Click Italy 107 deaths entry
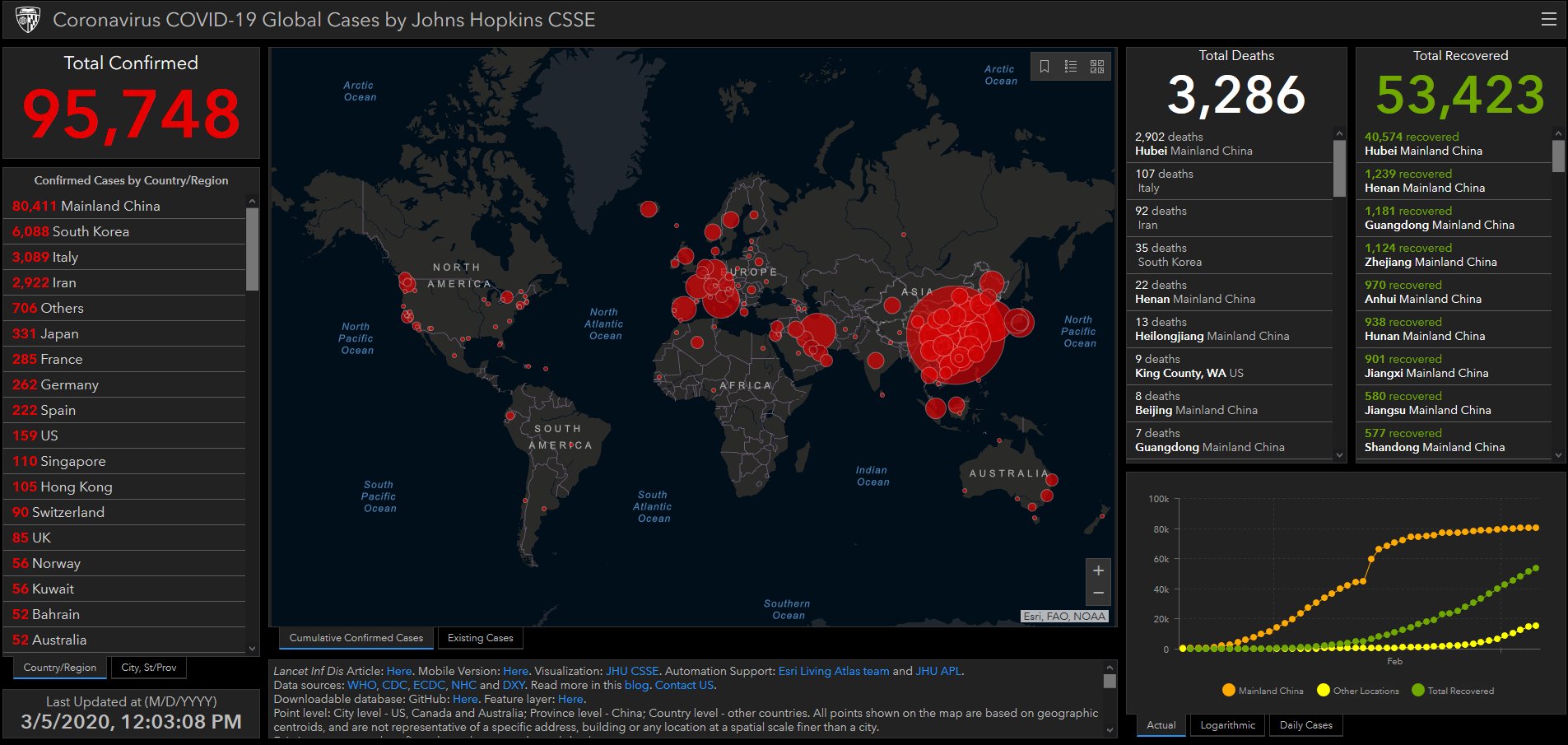Image resolution: width=1568 pixels, height=745 pixels. pos(1230,181)
